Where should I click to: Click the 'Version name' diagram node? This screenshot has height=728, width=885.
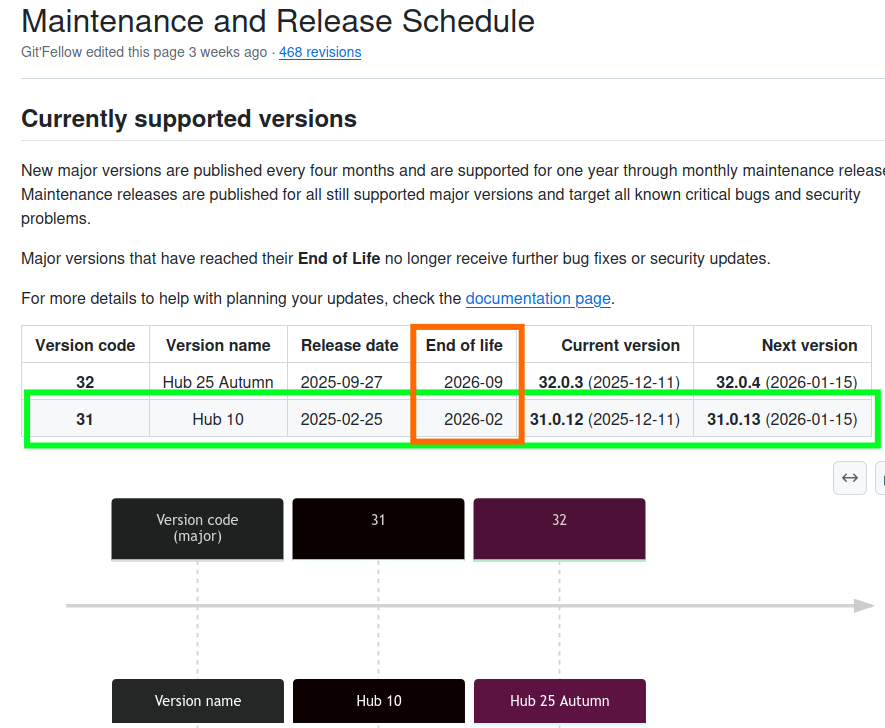tap(197, 701)
